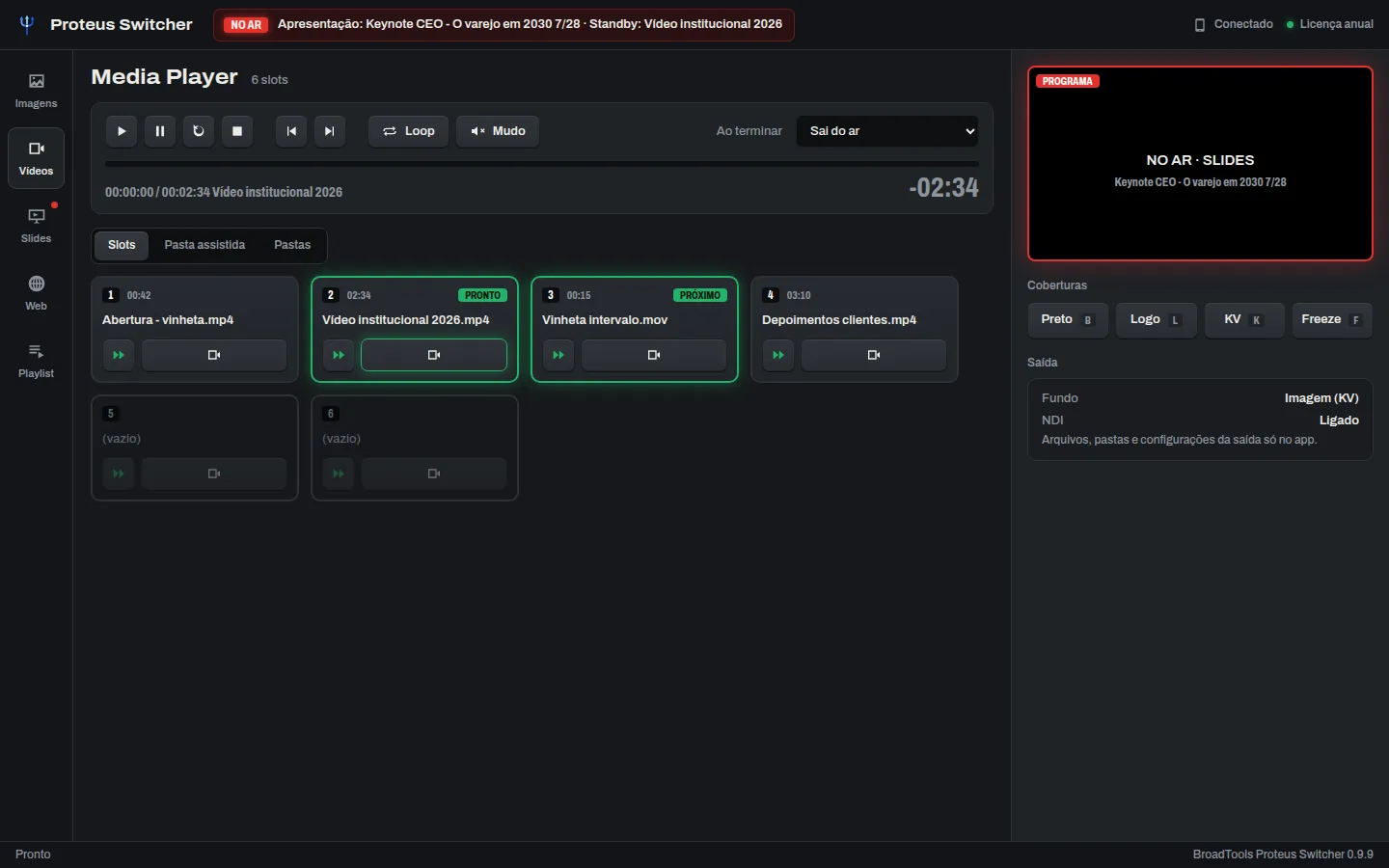The image size is (1389, 868).
Task: Click the NDI Ligado value
Action: pos(1339,420)
